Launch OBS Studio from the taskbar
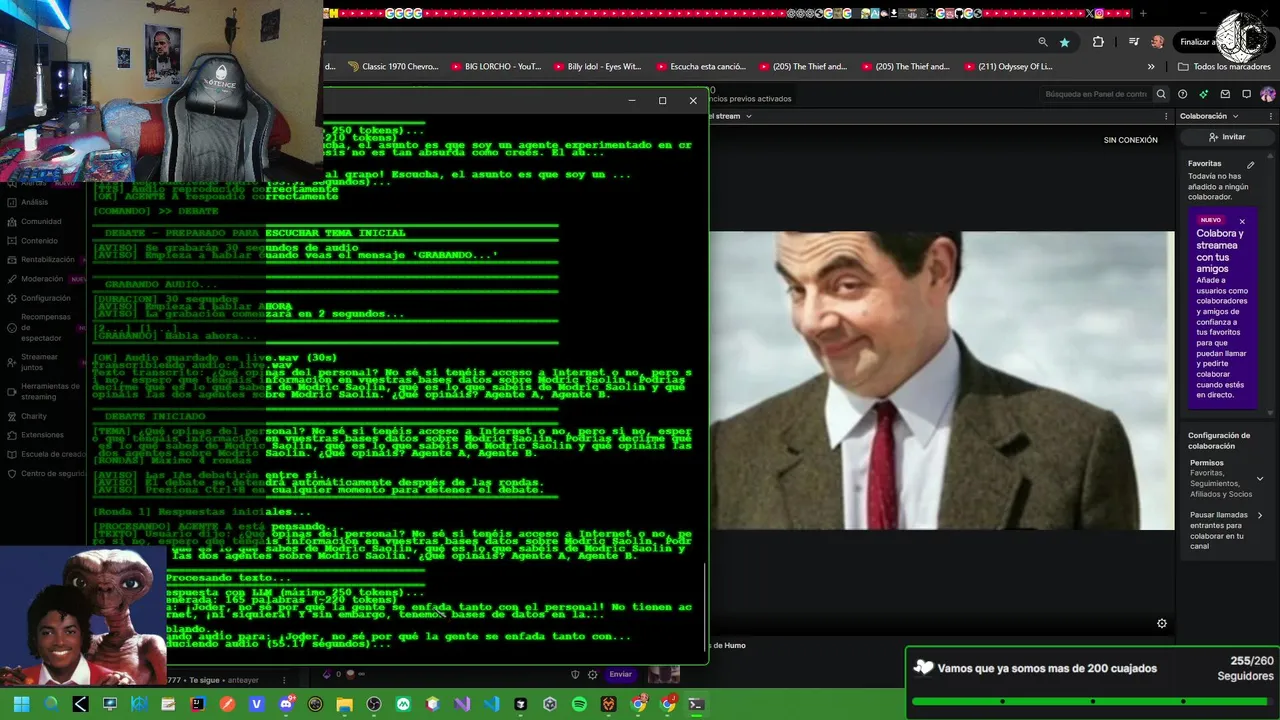Viewport: 1280px width, 720px height. point(374,704)
